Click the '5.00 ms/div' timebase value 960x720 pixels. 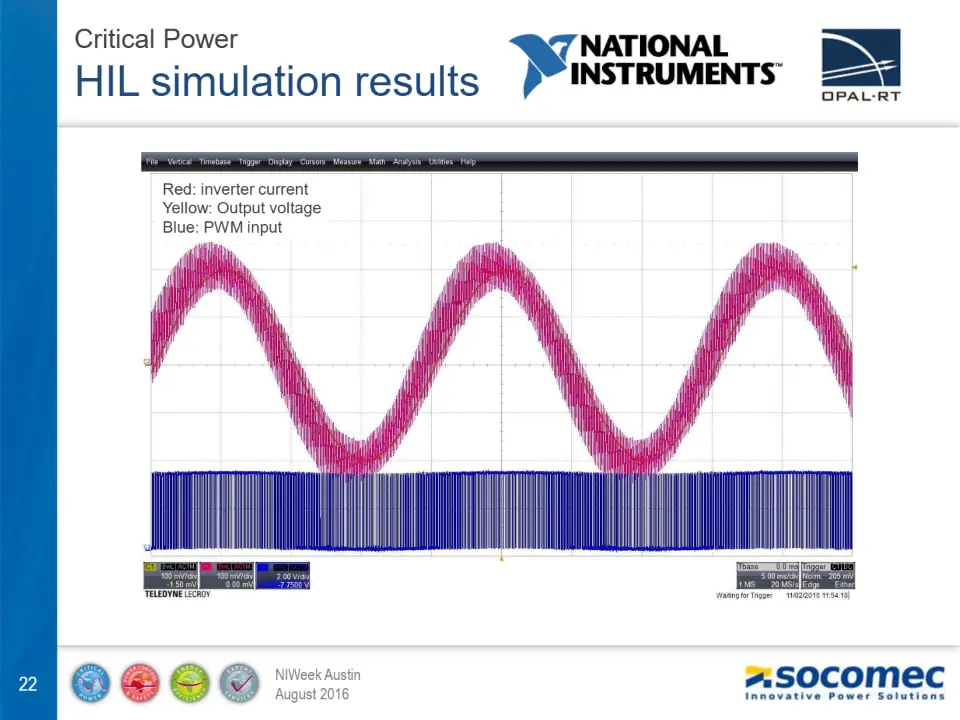(x=779, y=576)
